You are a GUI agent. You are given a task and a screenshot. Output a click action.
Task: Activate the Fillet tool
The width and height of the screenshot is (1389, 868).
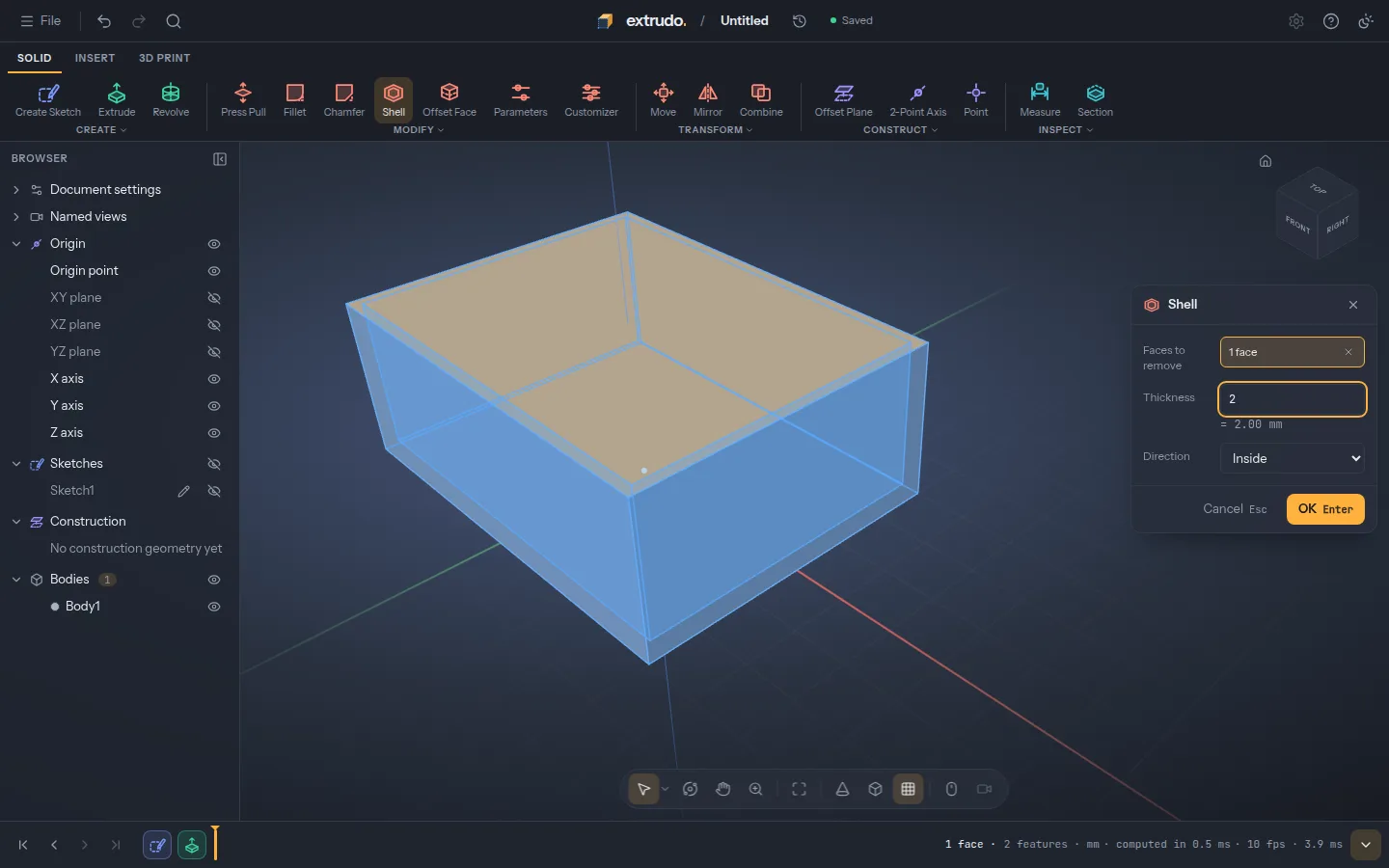295,100
